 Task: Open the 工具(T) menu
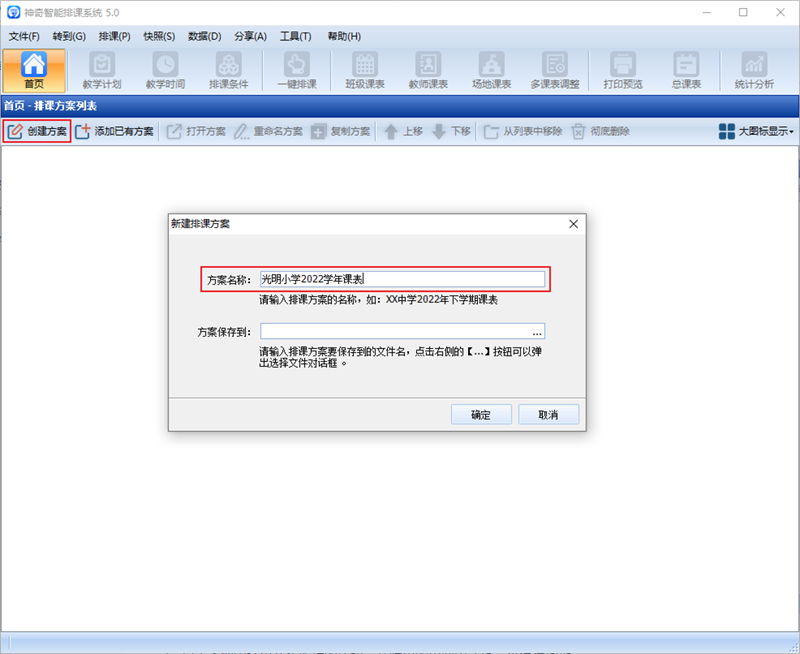click(x=295, y=36)
